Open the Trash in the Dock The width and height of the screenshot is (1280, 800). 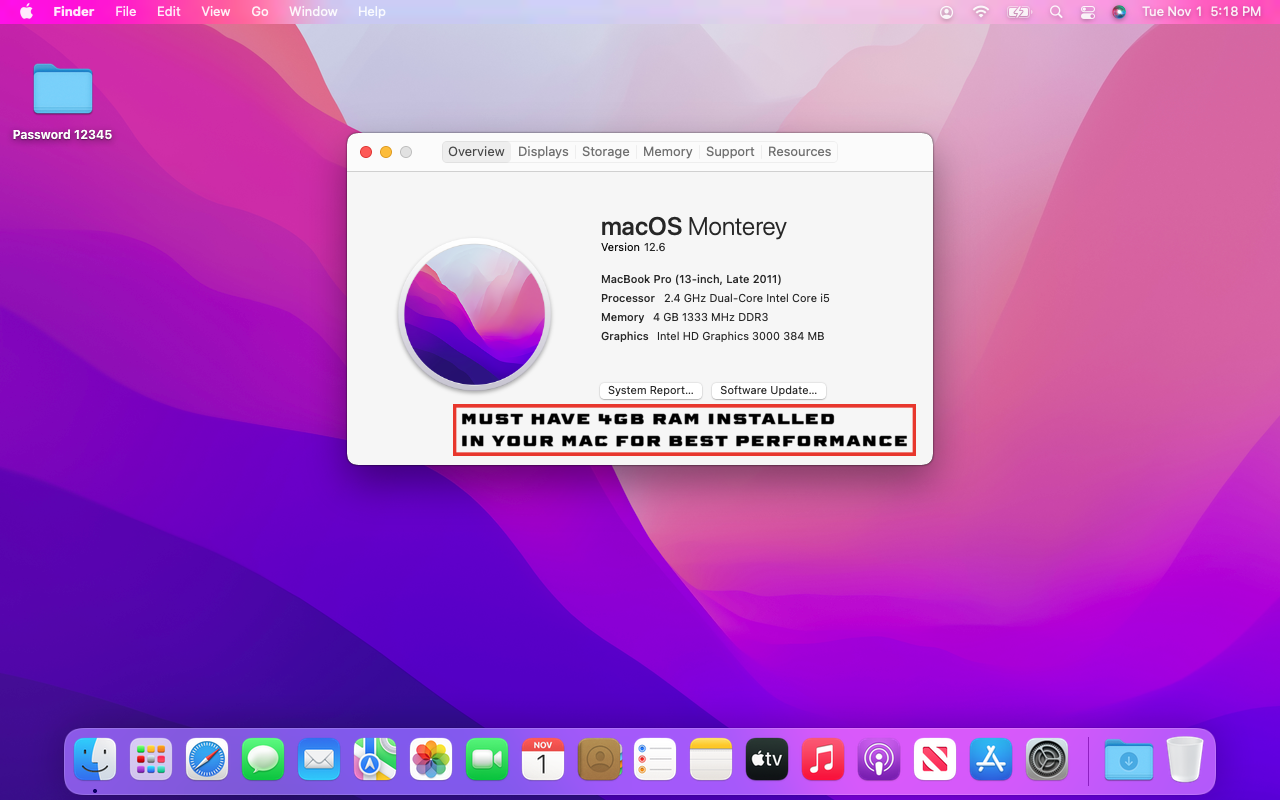(1185, 760)
